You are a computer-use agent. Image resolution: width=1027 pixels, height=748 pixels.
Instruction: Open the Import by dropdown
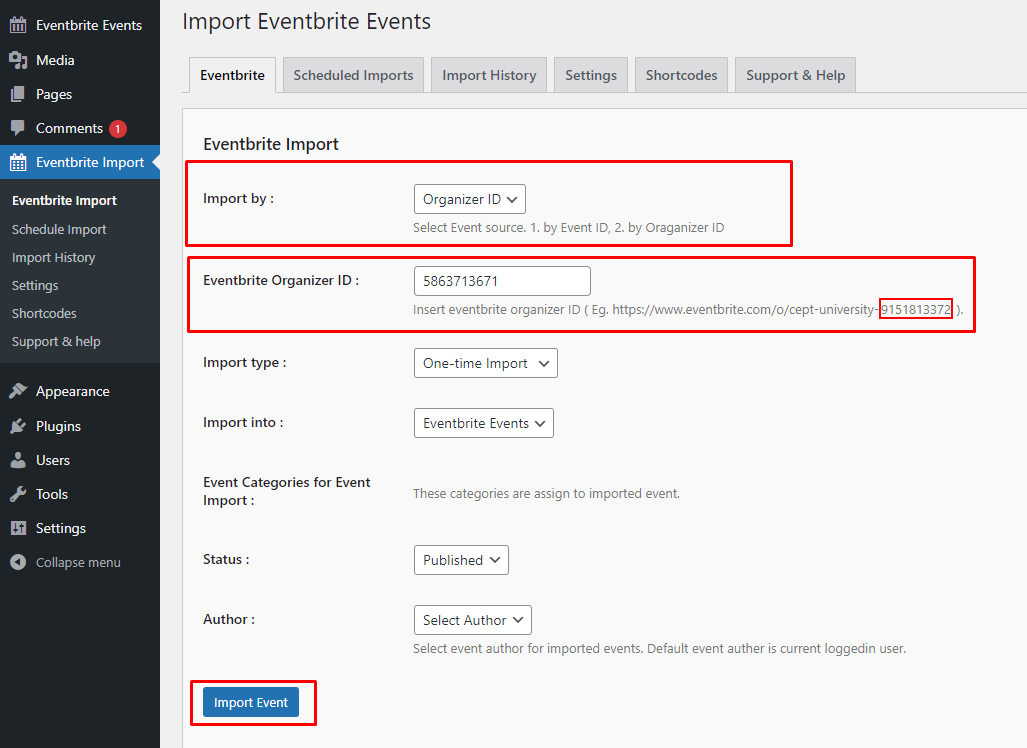[x=469, y=198]
